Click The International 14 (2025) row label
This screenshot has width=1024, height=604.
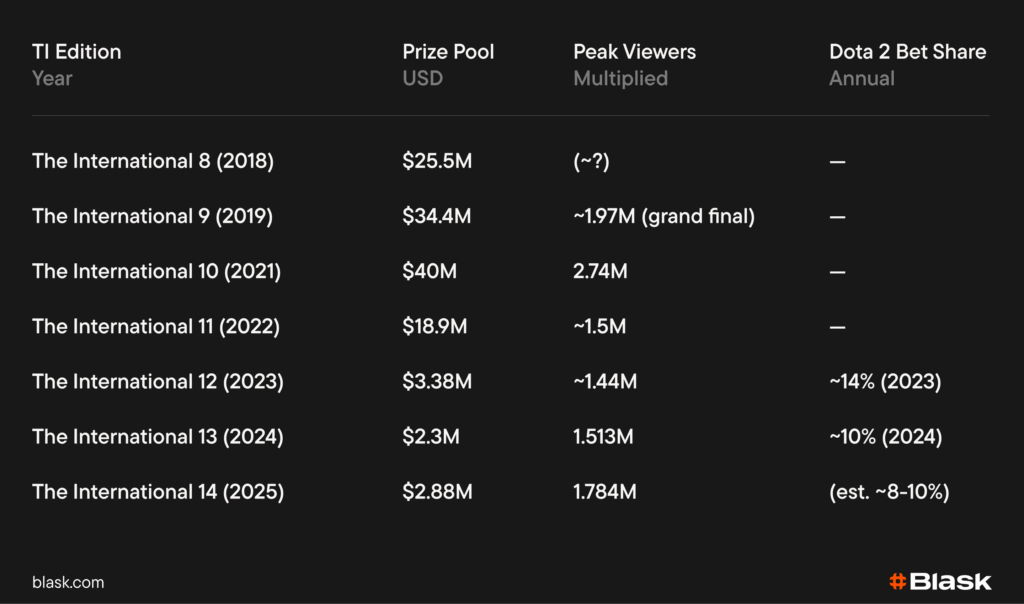click(158, 491)
